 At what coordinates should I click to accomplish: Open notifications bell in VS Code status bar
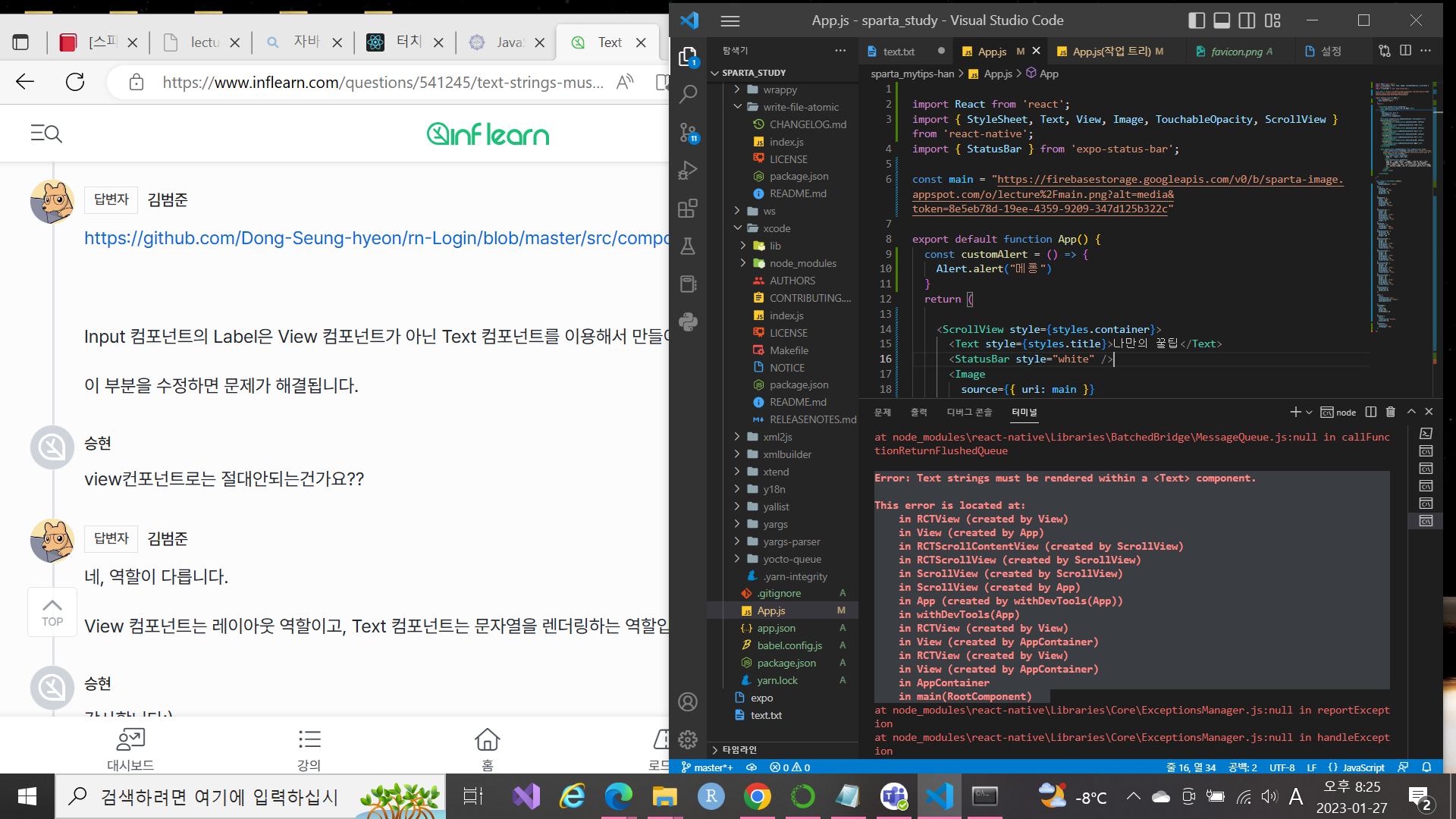click(1426, 767)
